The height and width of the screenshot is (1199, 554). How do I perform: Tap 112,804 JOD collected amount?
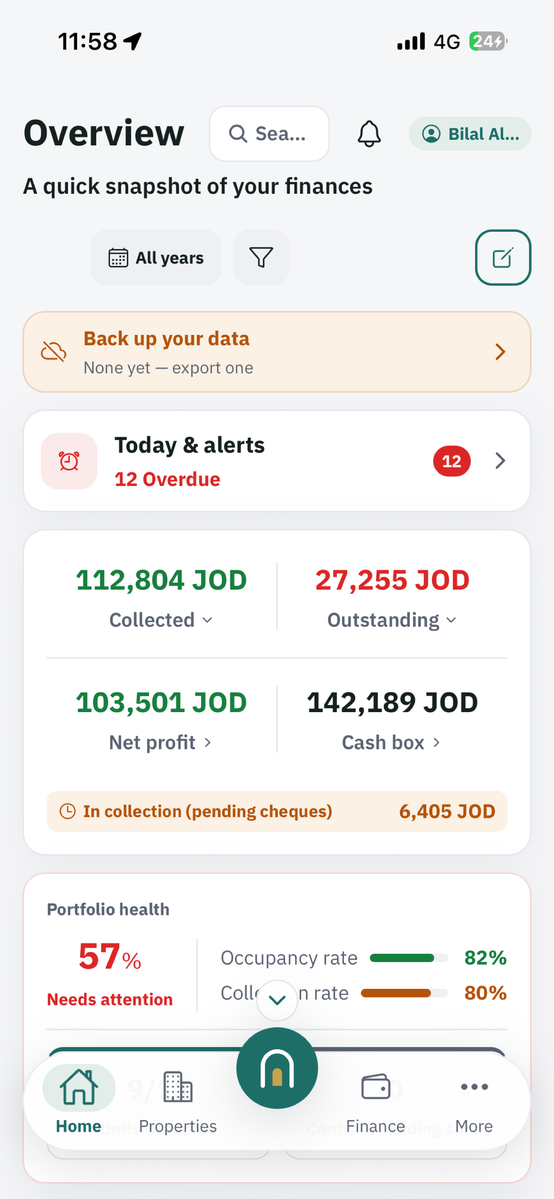pyautogui.click(x=161, y=580)
